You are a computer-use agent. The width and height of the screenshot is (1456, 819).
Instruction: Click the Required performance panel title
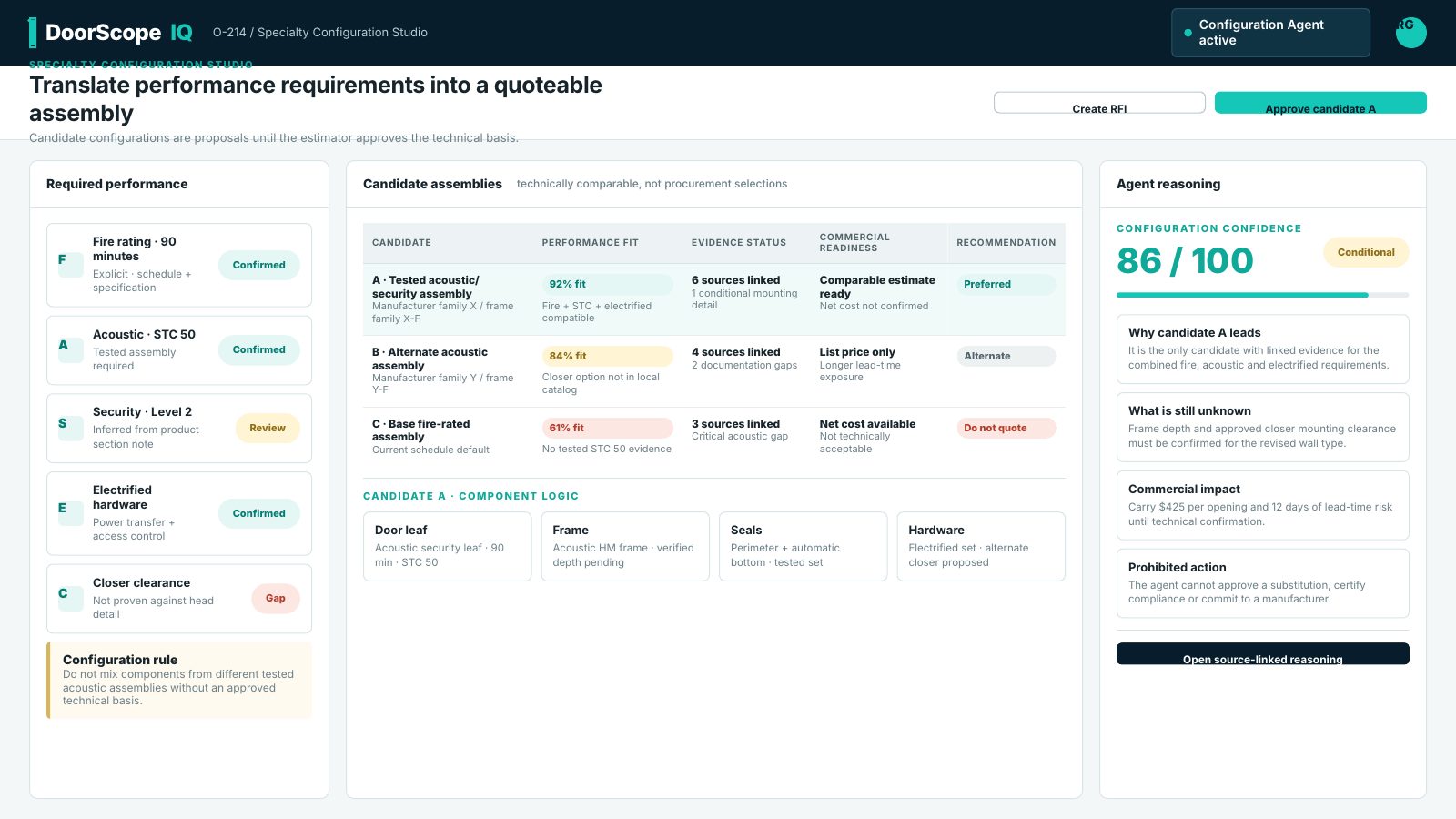pyautogui.click(x=117, y=184)
